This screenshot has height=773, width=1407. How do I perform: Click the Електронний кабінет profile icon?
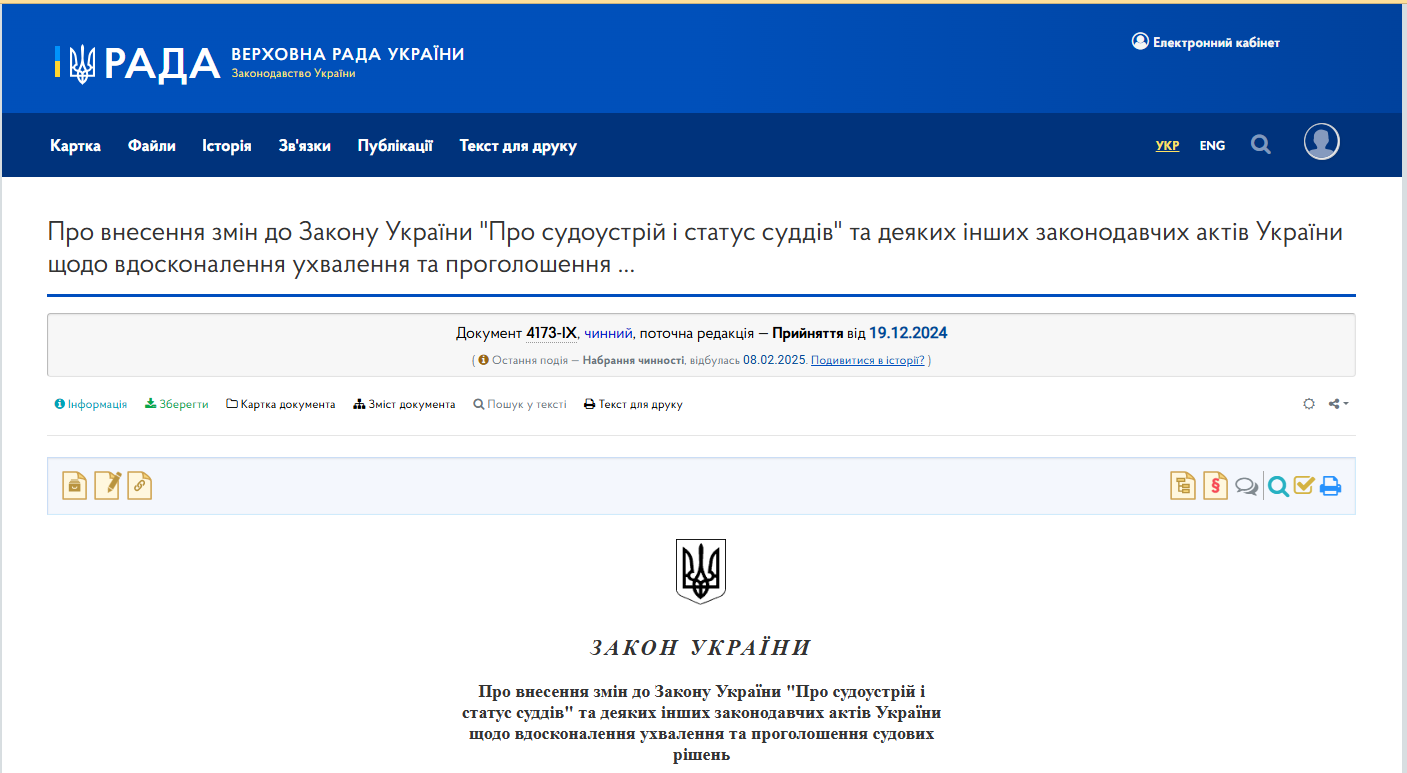click(1140, 41)
